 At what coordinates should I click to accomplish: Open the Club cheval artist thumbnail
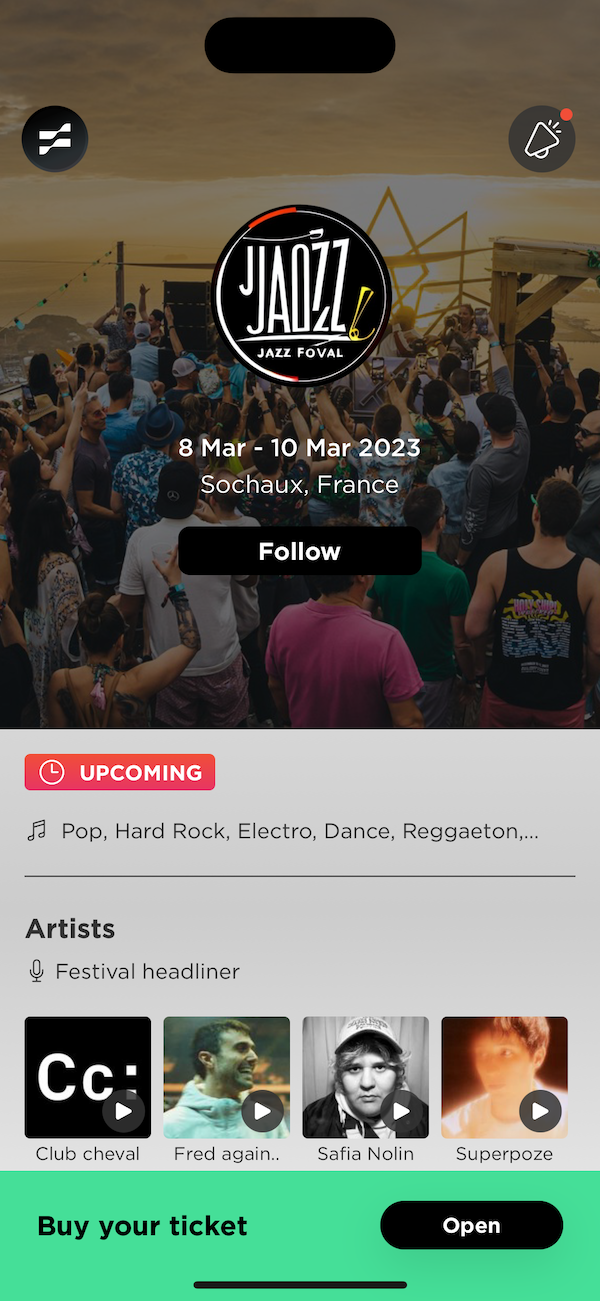coord(88,1077)
